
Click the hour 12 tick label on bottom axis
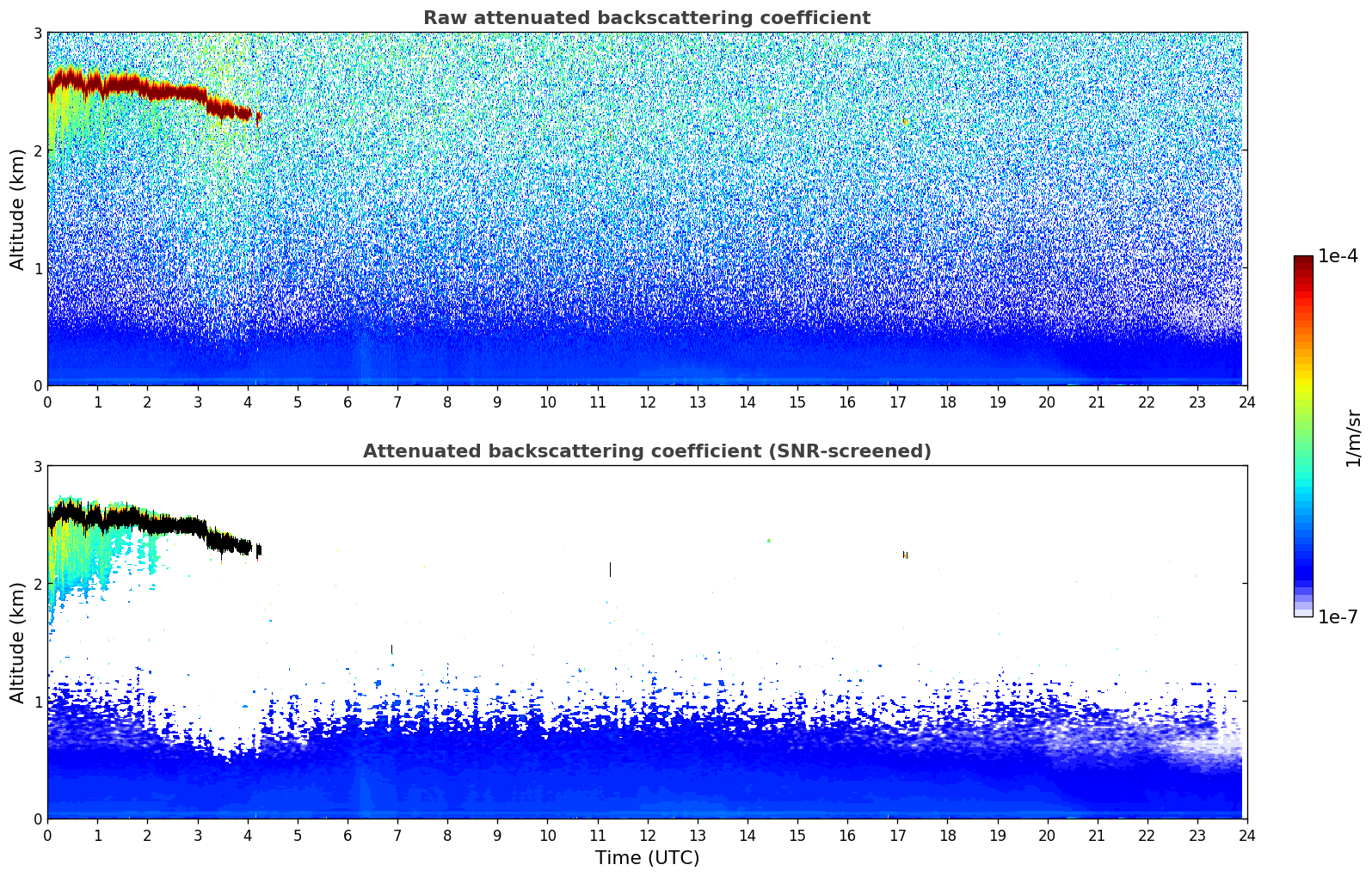click(x=647, y=836)
